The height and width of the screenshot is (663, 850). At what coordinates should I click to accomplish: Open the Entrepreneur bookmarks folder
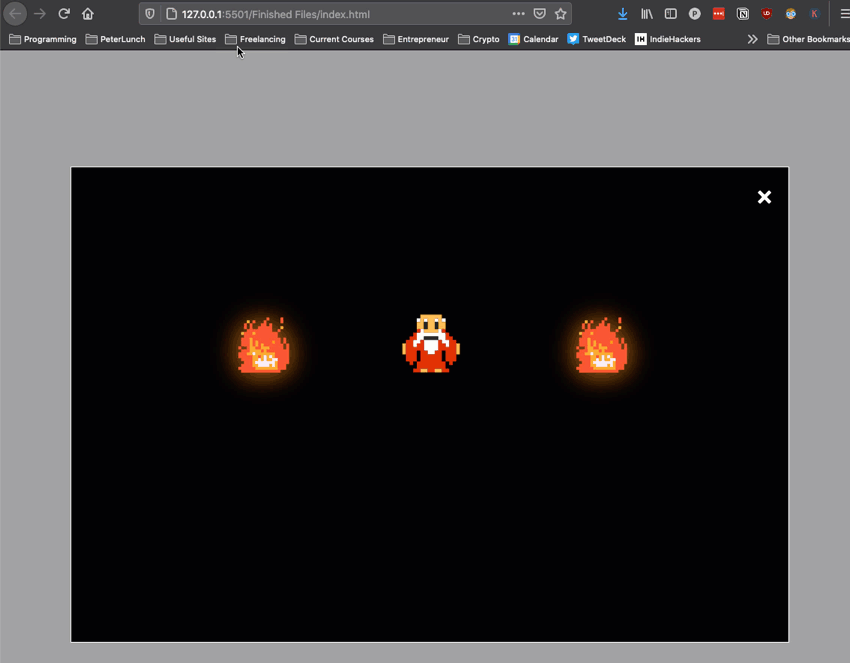[416, 39]
